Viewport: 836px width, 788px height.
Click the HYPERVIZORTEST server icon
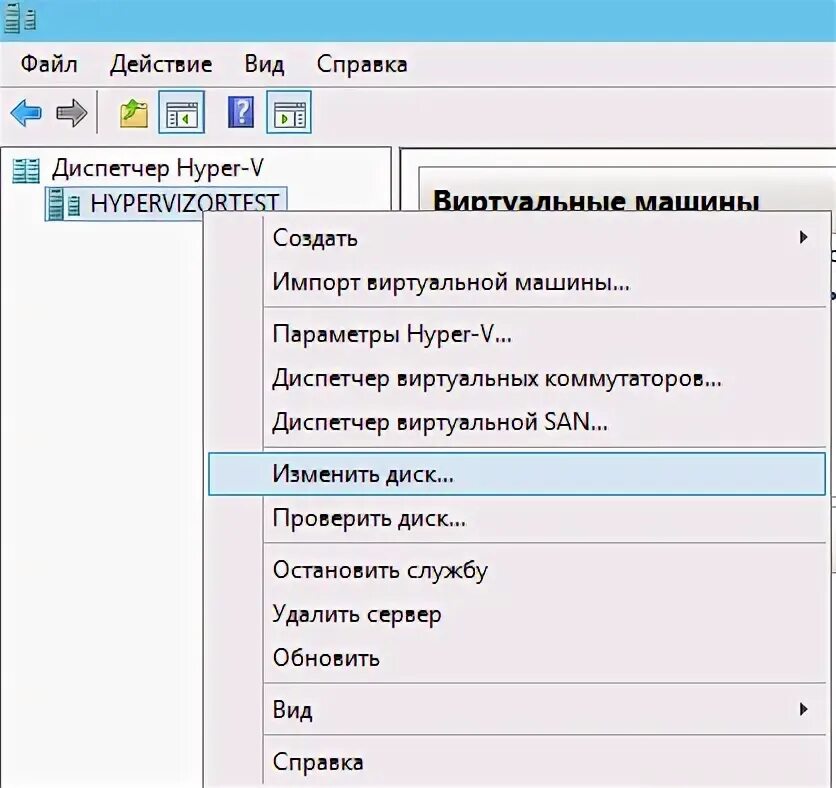pos(63,204)
